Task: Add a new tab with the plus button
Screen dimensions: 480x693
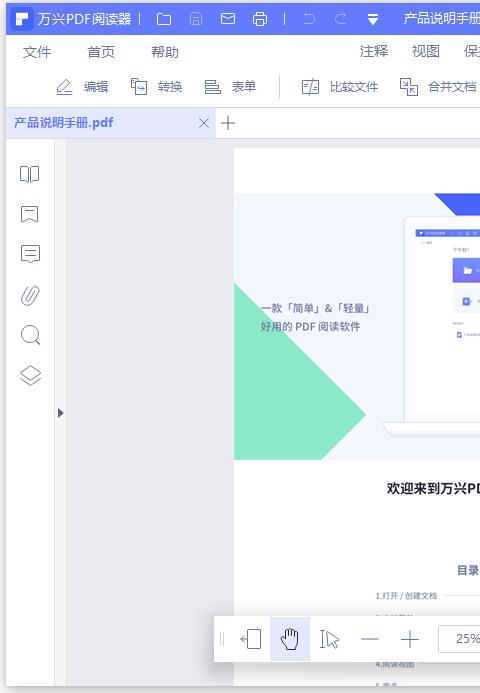Action: pyautogui.click(x=228, y=123)
